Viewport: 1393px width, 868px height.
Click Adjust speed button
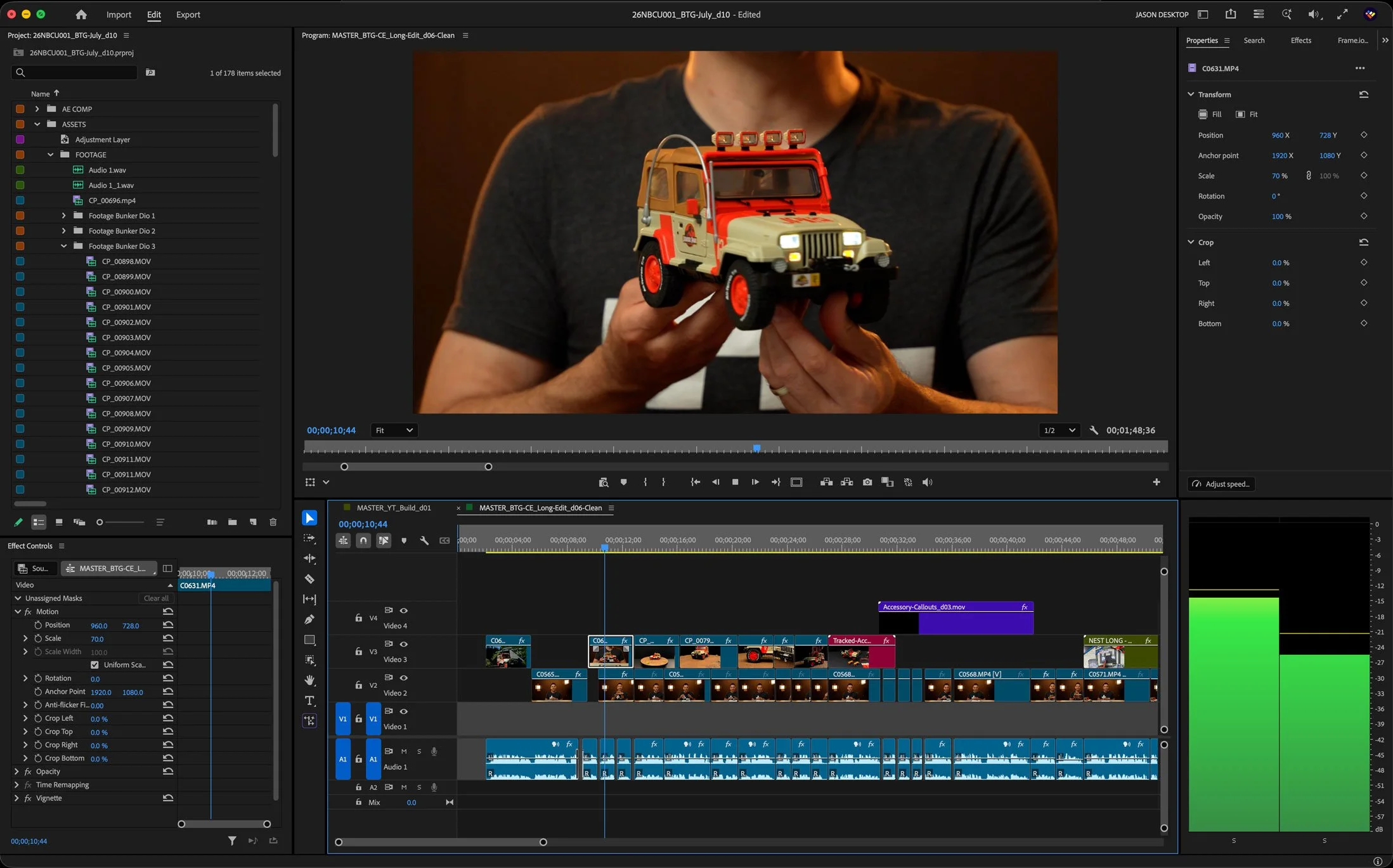[1221, 484]
